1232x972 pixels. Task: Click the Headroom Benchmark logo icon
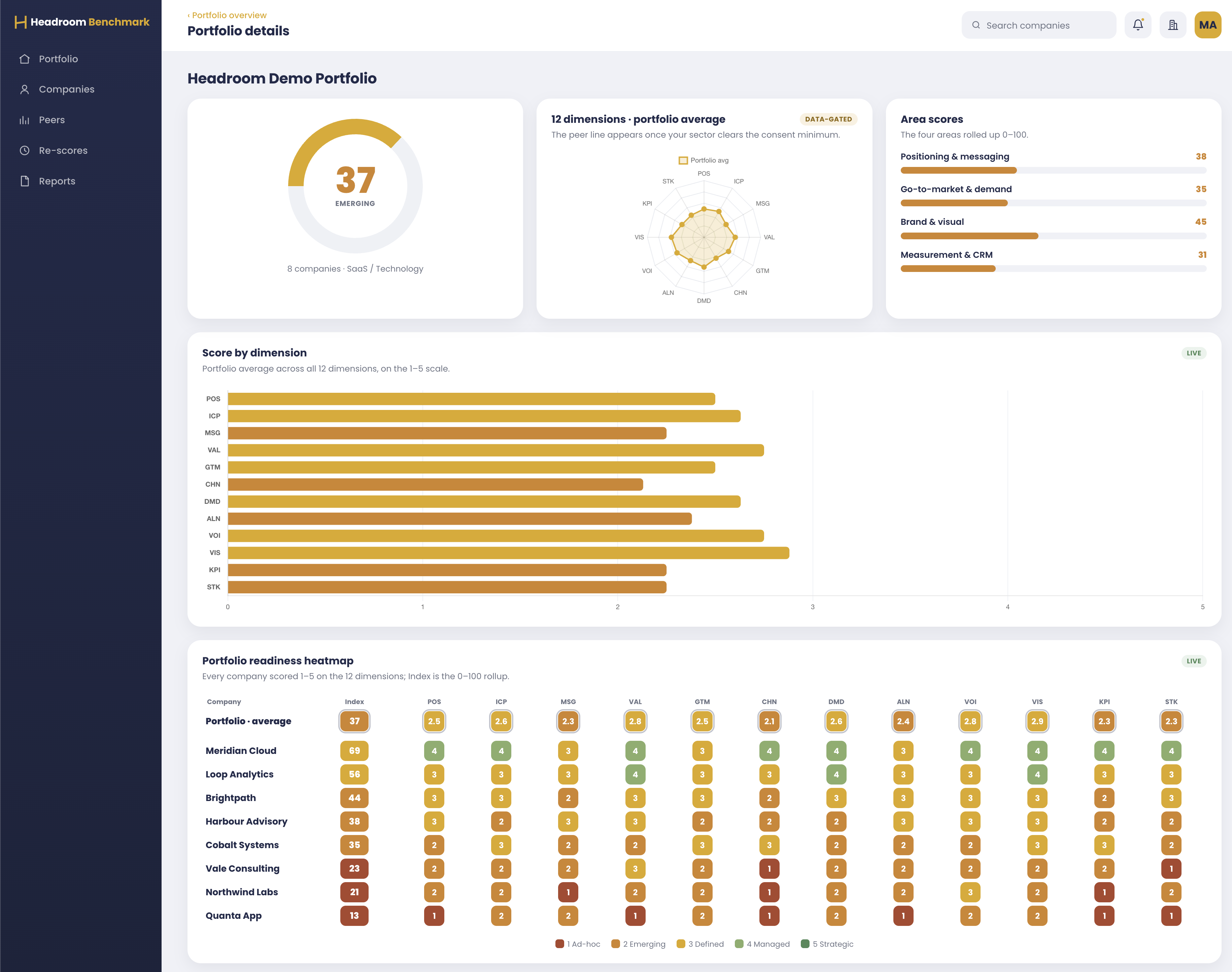coord(21,22)
